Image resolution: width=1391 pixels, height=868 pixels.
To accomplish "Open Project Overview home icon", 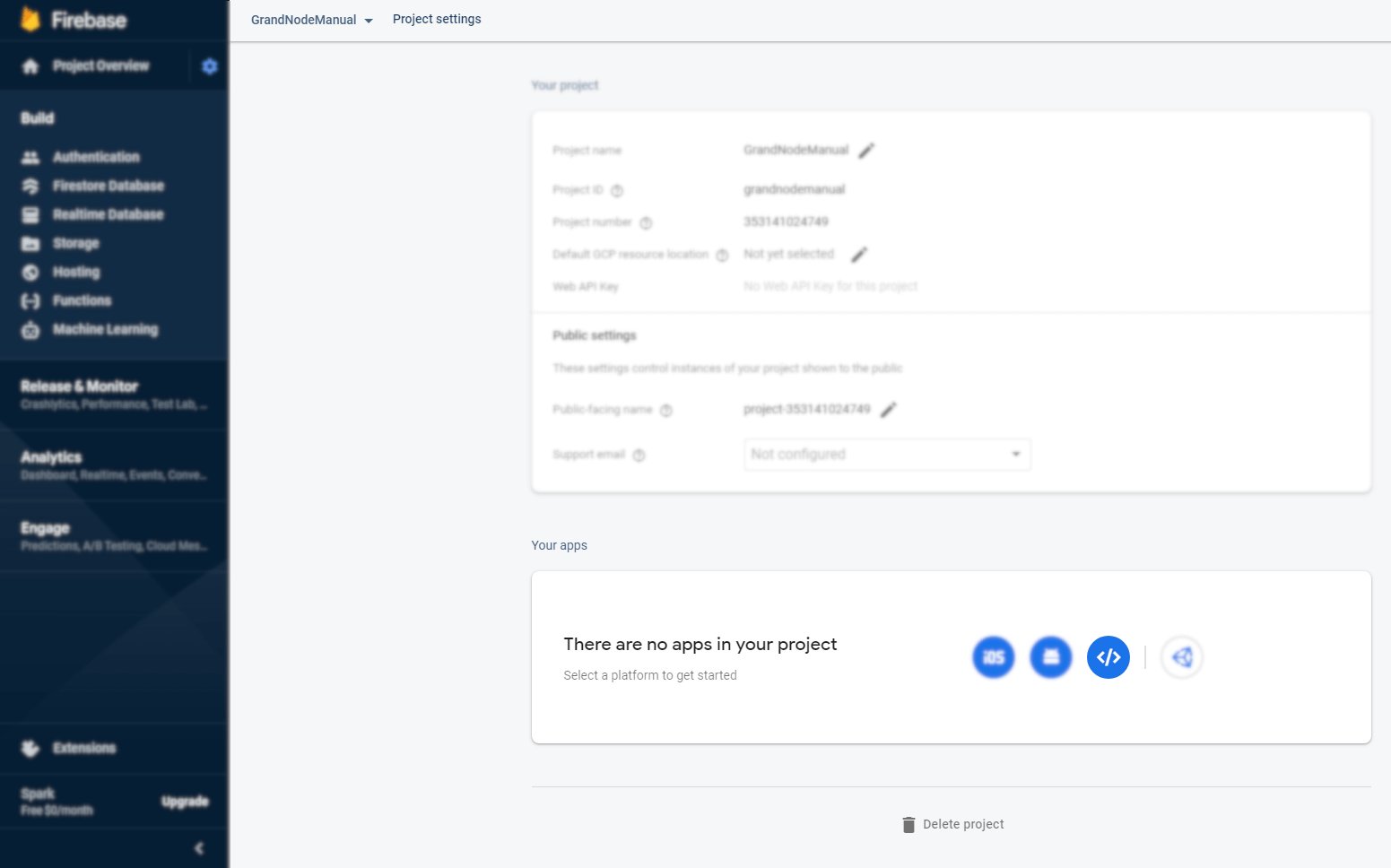I will [x=30, y=66].
